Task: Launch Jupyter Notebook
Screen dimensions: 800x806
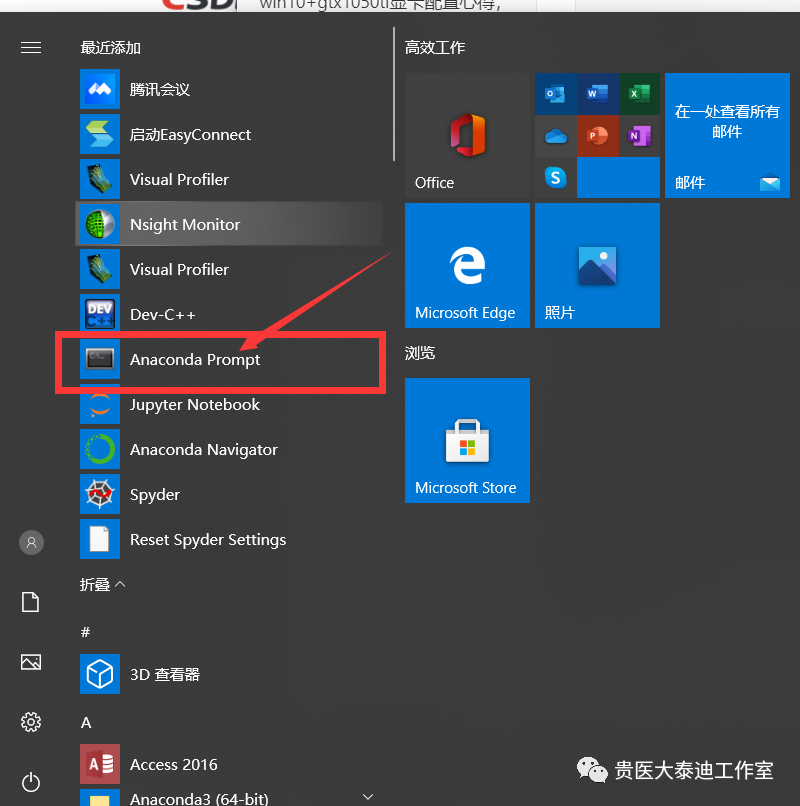Action: [230, 405]
